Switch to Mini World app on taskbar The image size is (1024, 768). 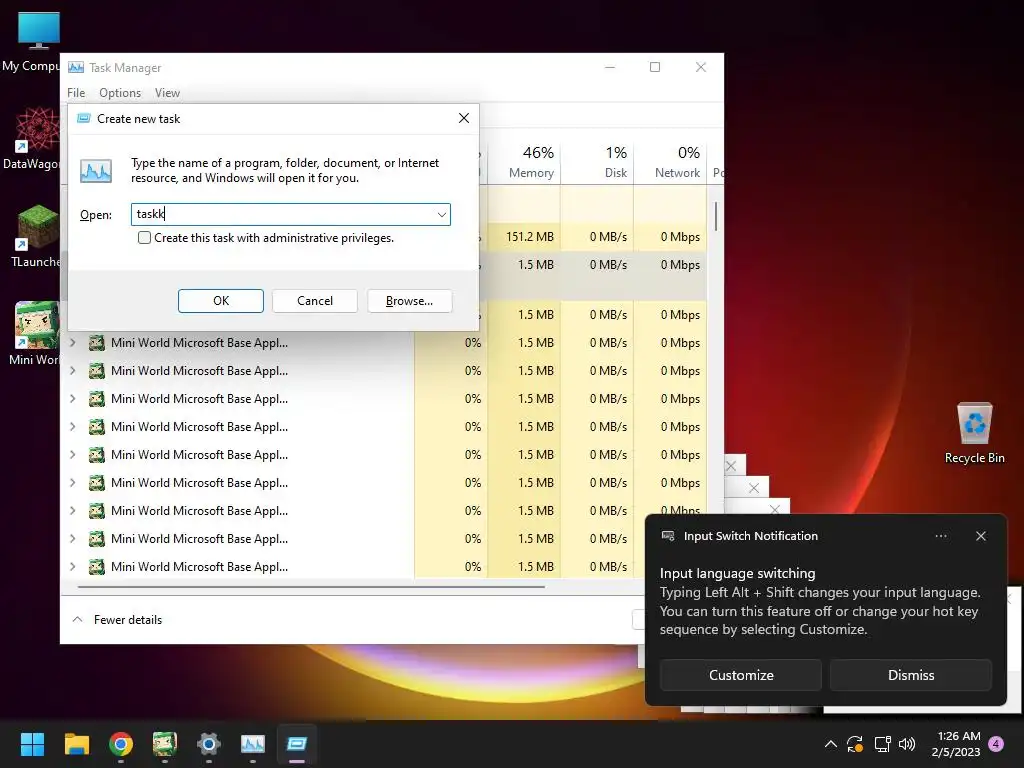tap(165, 744)
